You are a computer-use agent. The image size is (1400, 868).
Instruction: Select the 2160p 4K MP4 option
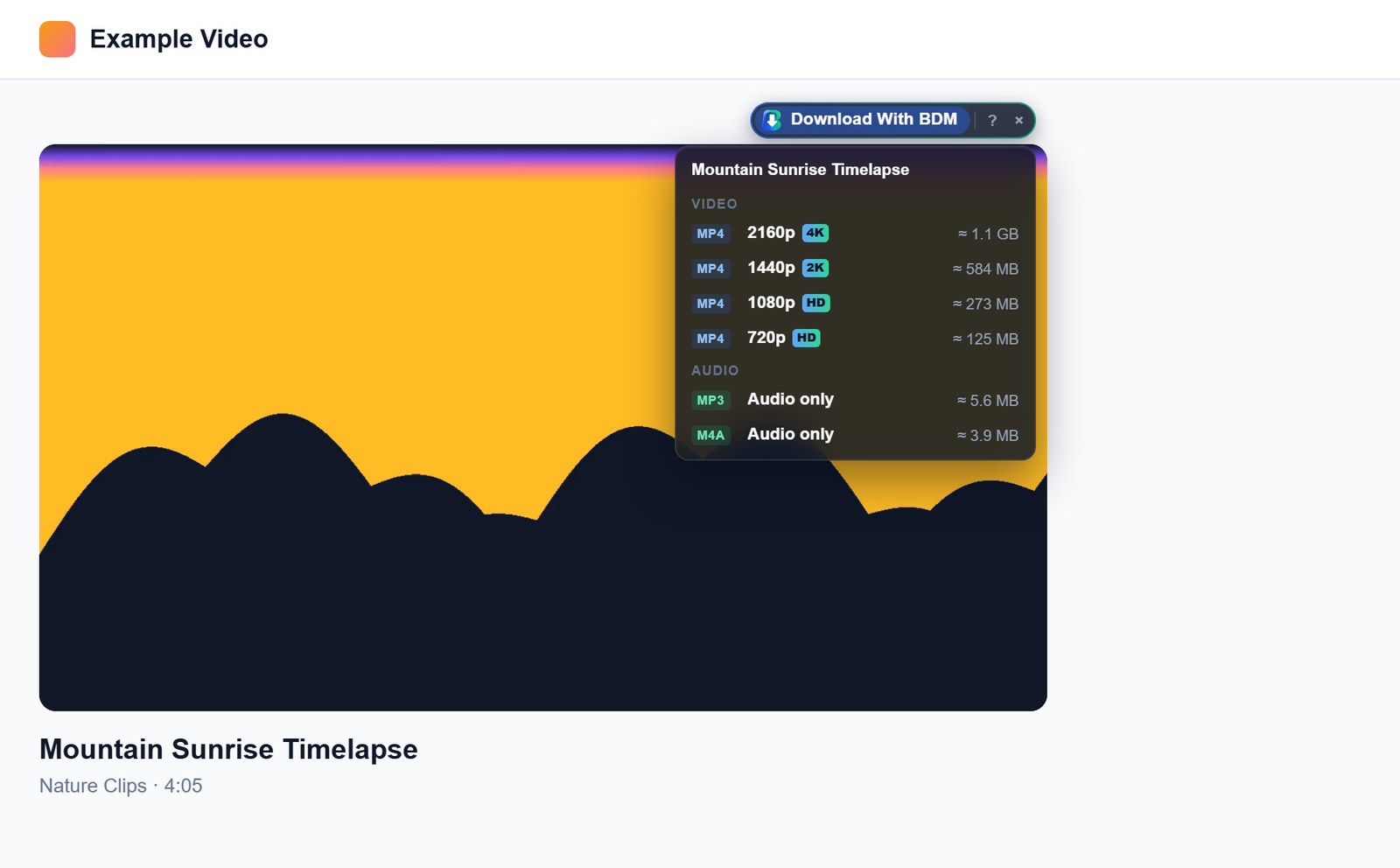[855, 234]
